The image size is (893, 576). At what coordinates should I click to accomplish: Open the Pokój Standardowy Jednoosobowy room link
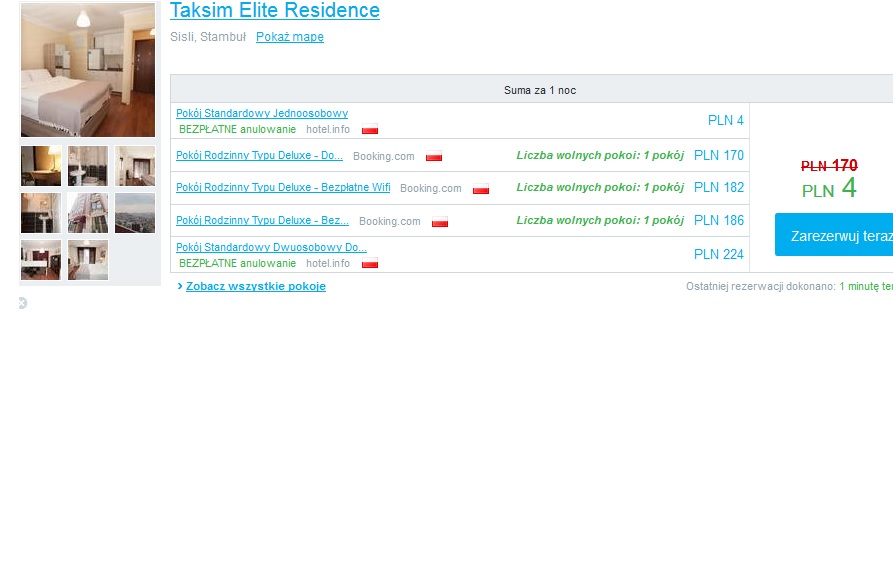(x=262, y=113)
